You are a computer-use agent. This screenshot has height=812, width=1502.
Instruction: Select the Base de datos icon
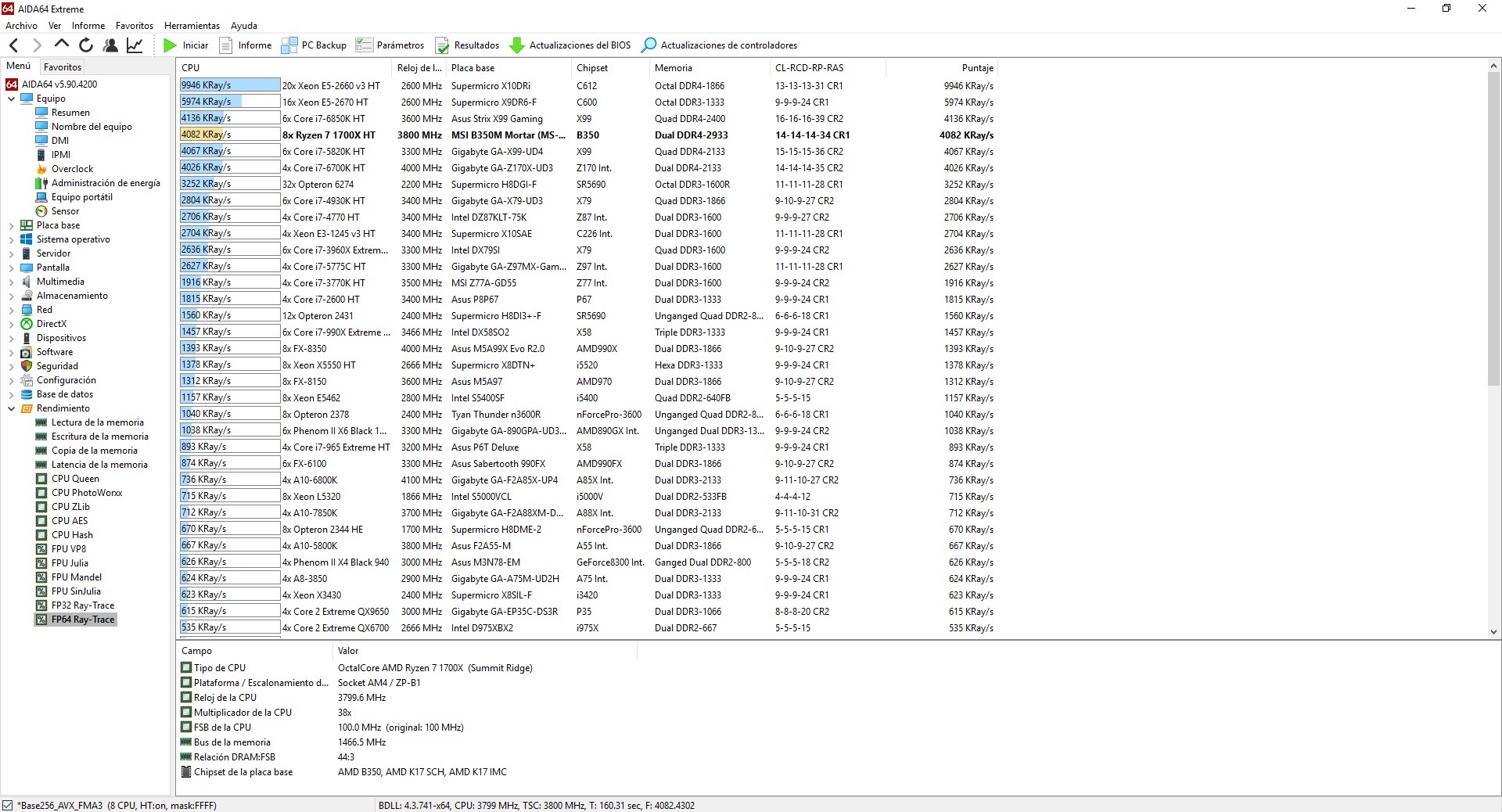pos(27,394)
